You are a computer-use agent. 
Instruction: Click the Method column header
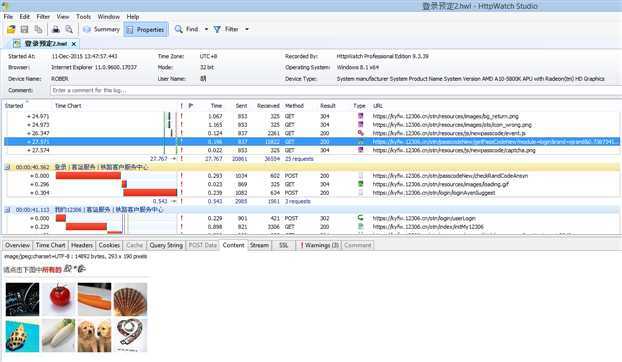294,106
